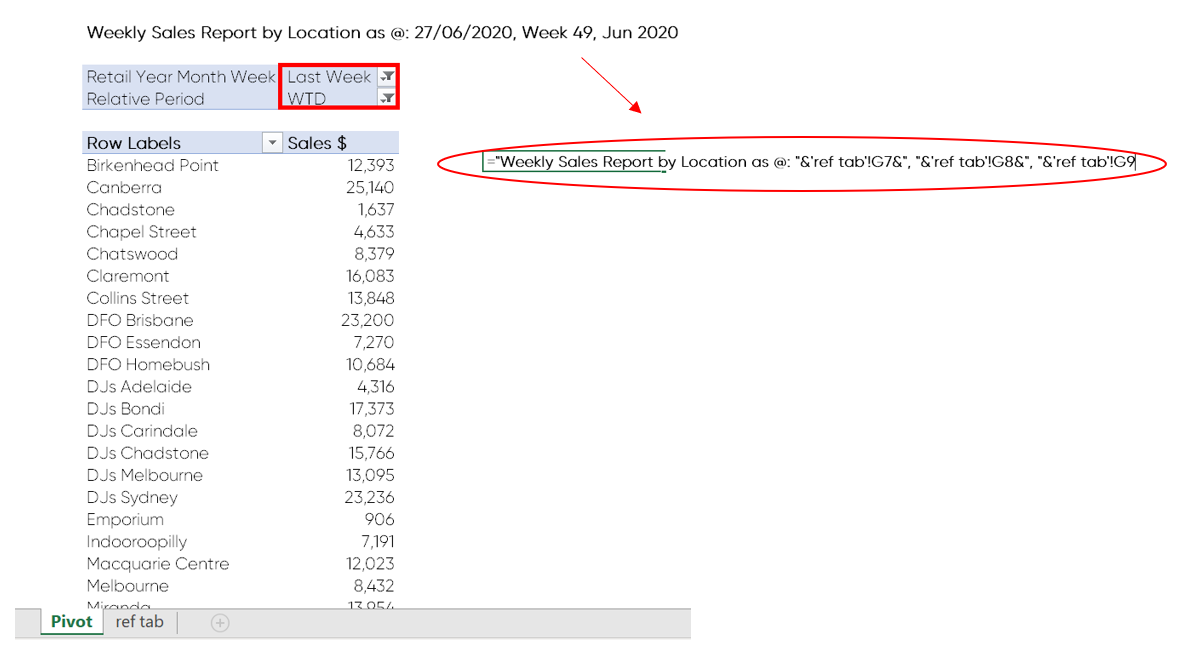Open the WTD filter icon
Screen dimensions: 1178x645
pos(387,98)
